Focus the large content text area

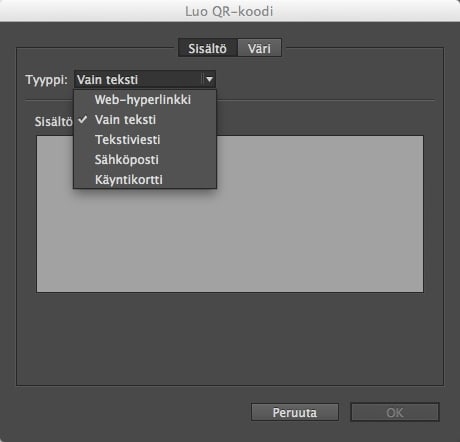[x=230, y=214]
